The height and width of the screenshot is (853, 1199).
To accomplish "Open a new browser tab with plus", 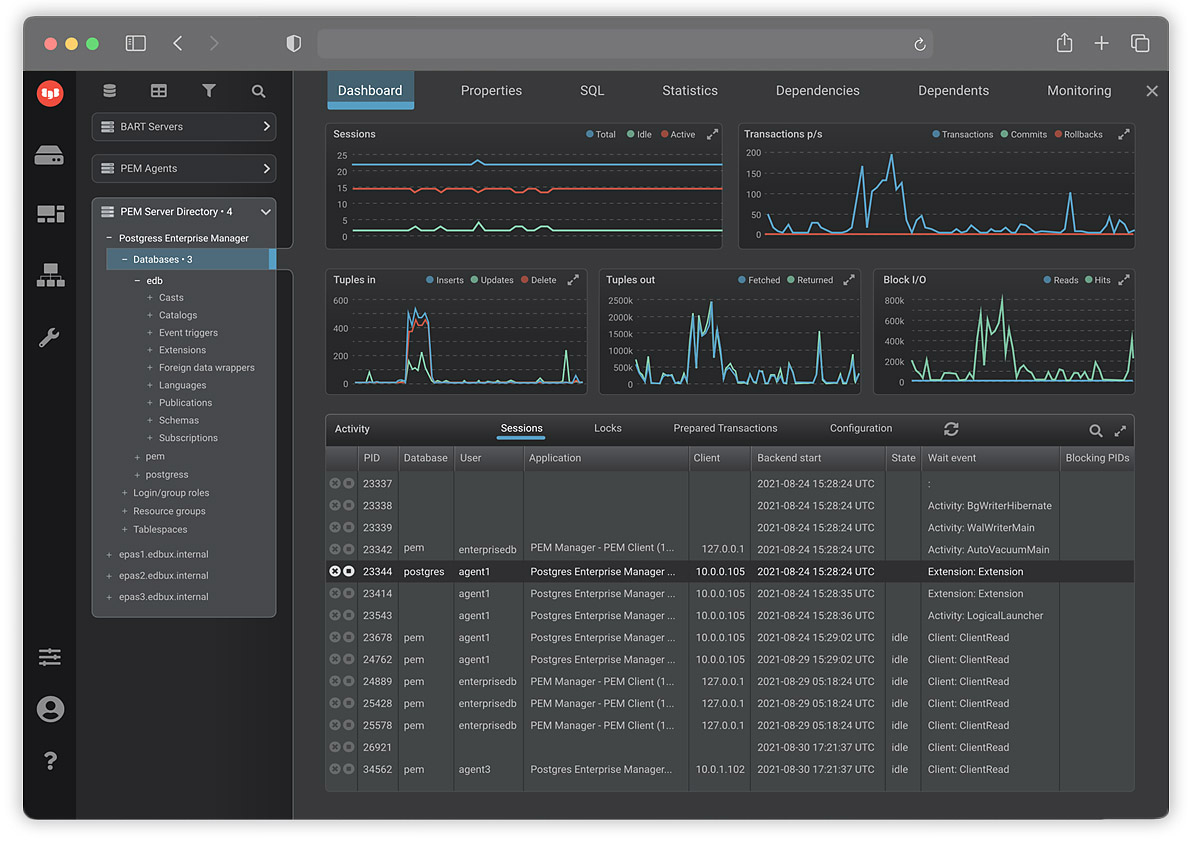I will pyautogui.click(x=1102, y=44).
